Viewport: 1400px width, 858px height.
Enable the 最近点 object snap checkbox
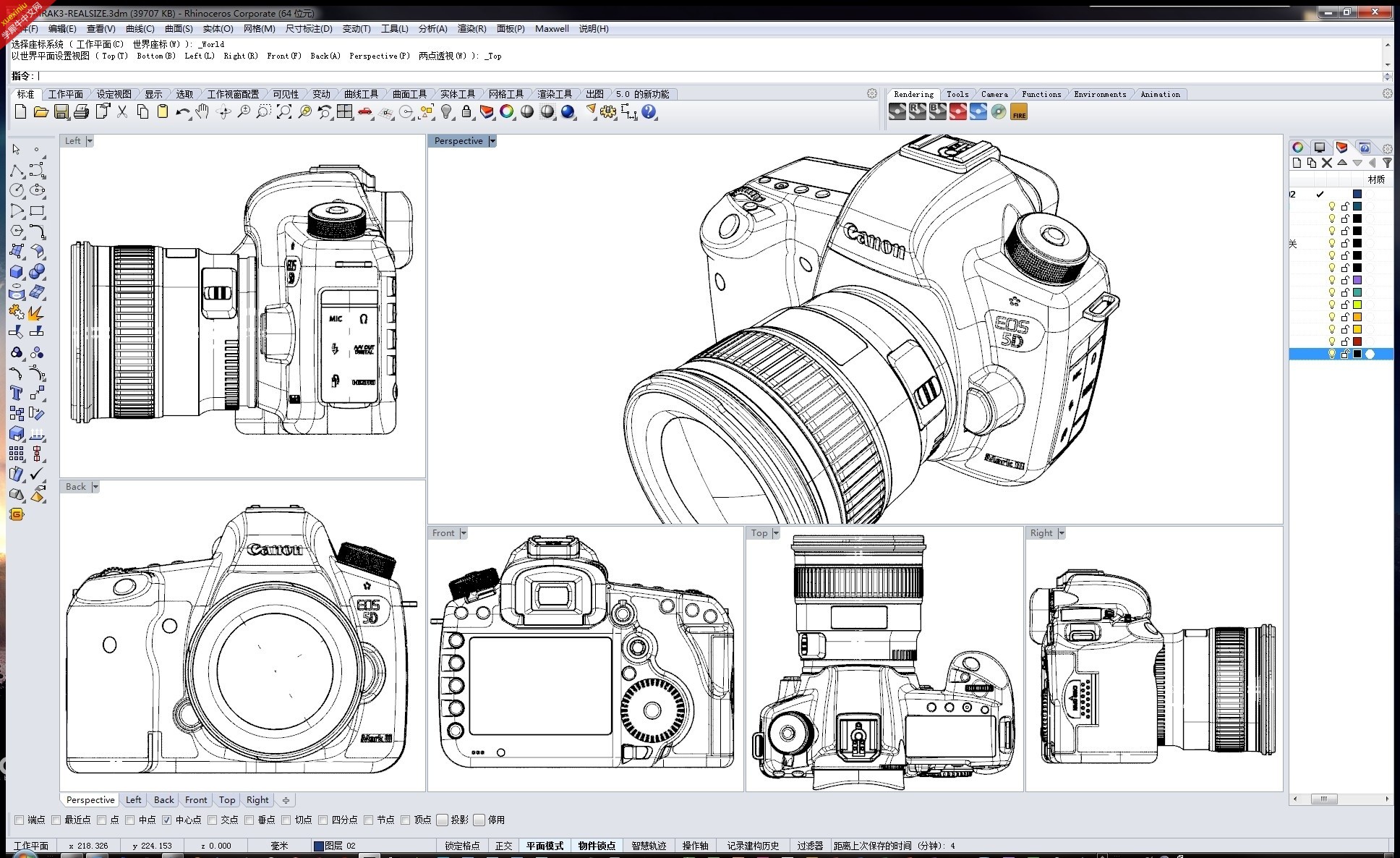tap(56, 820)
